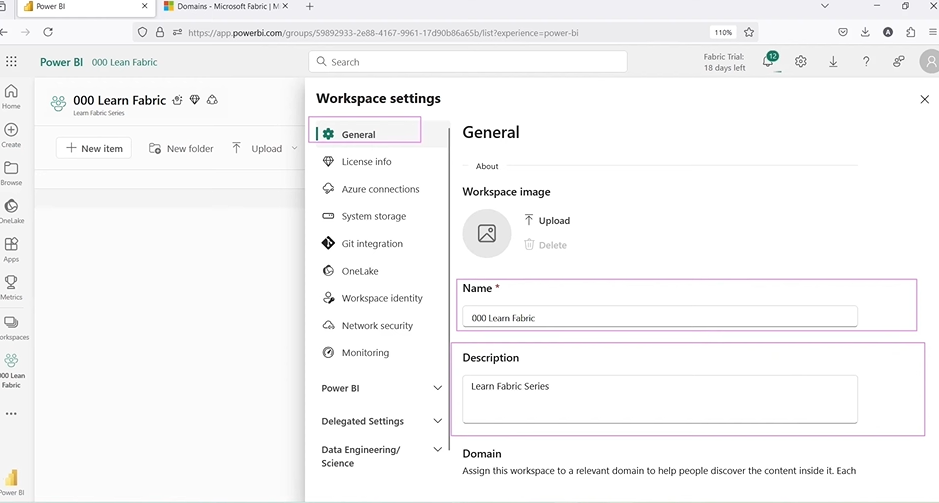Viewport: 939px width, 503px height.
Task: Open OneLake in the left sidebar
Action: (x=11, y=212)
